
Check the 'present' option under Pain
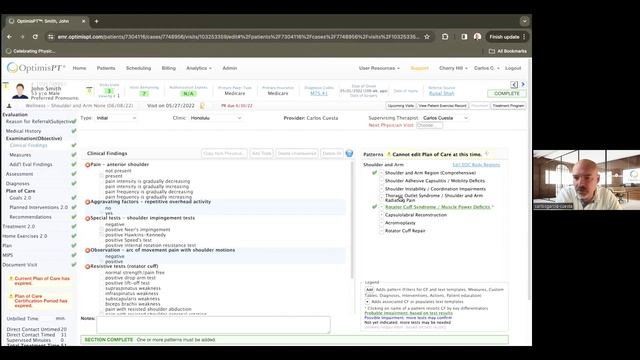coord(102,176)
